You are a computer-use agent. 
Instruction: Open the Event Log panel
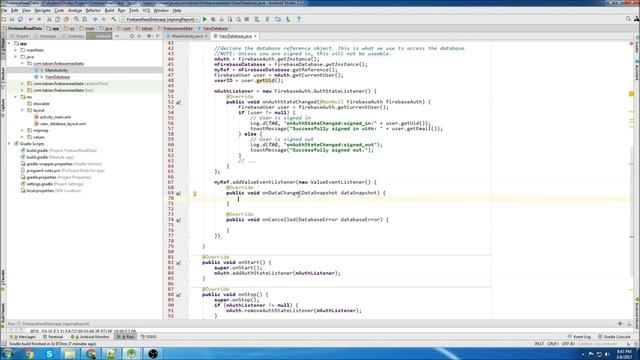580,337
